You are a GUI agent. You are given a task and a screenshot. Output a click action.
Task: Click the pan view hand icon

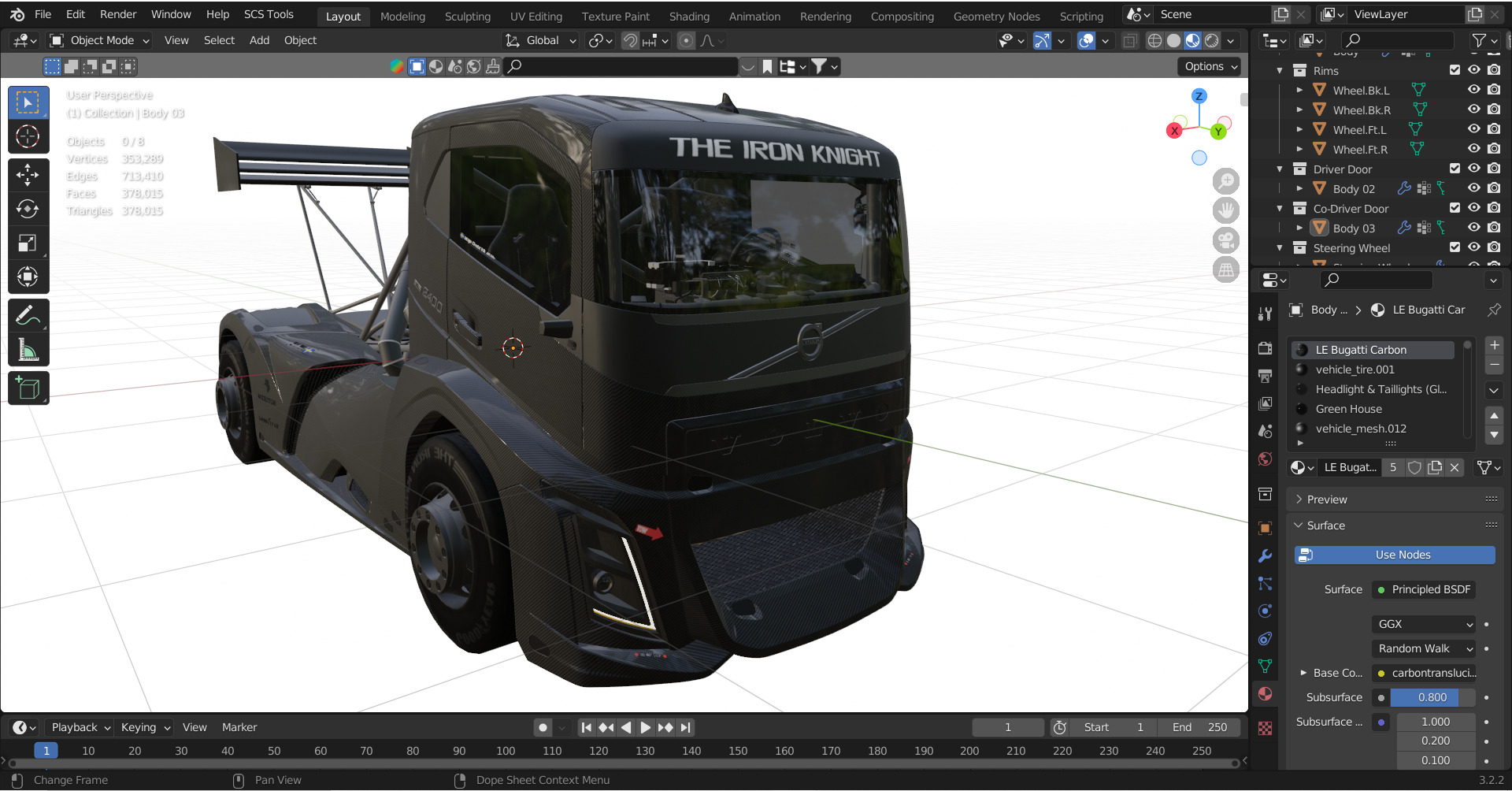(x=1226, y=210)
